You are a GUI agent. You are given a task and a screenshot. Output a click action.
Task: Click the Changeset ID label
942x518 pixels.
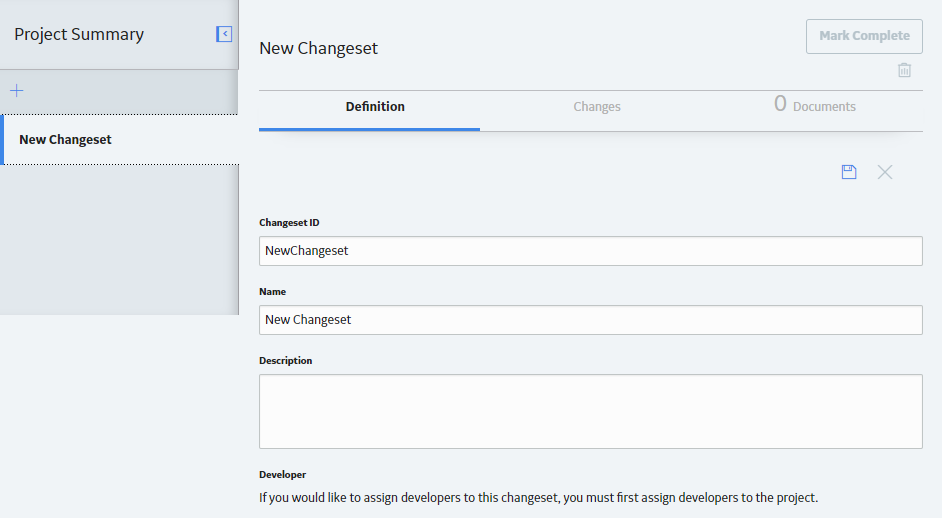pyautogui.click(x=289, y=222)
